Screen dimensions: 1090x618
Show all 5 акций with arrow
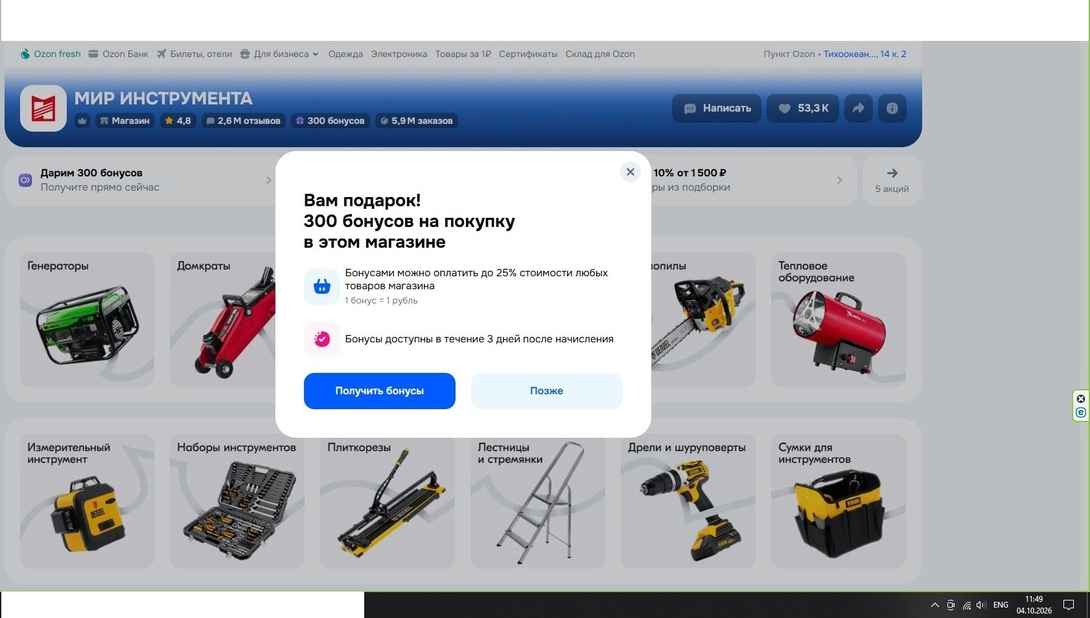[x=892, y=180]
